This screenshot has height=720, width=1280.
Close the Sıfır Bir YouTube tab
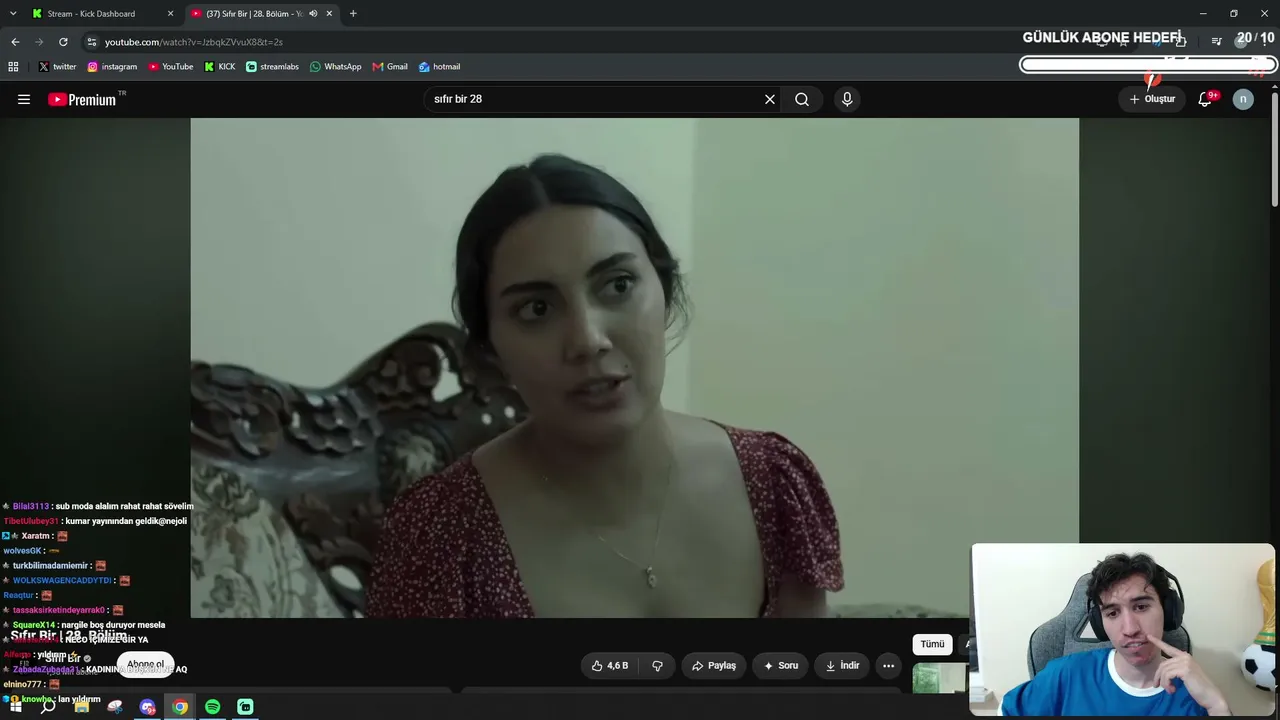pos(329,14)
